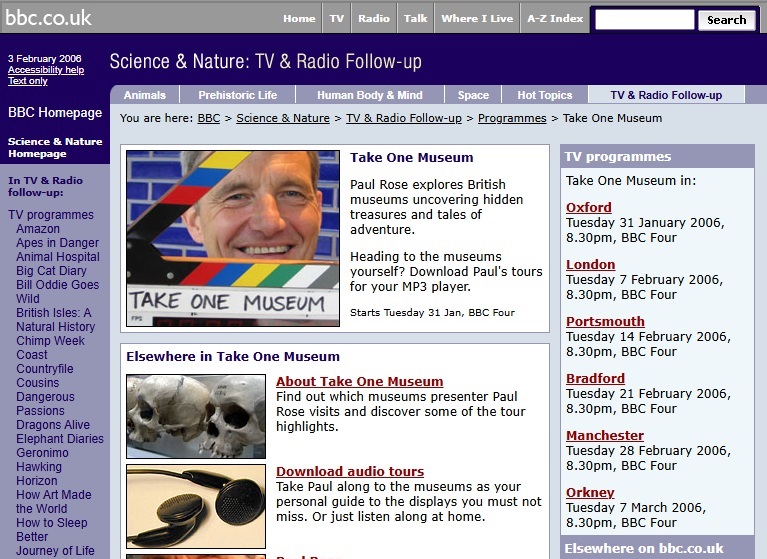The image size is (767, 559).
Task: Open Hawking sidebar link
Action: click(x=39, y=467)
